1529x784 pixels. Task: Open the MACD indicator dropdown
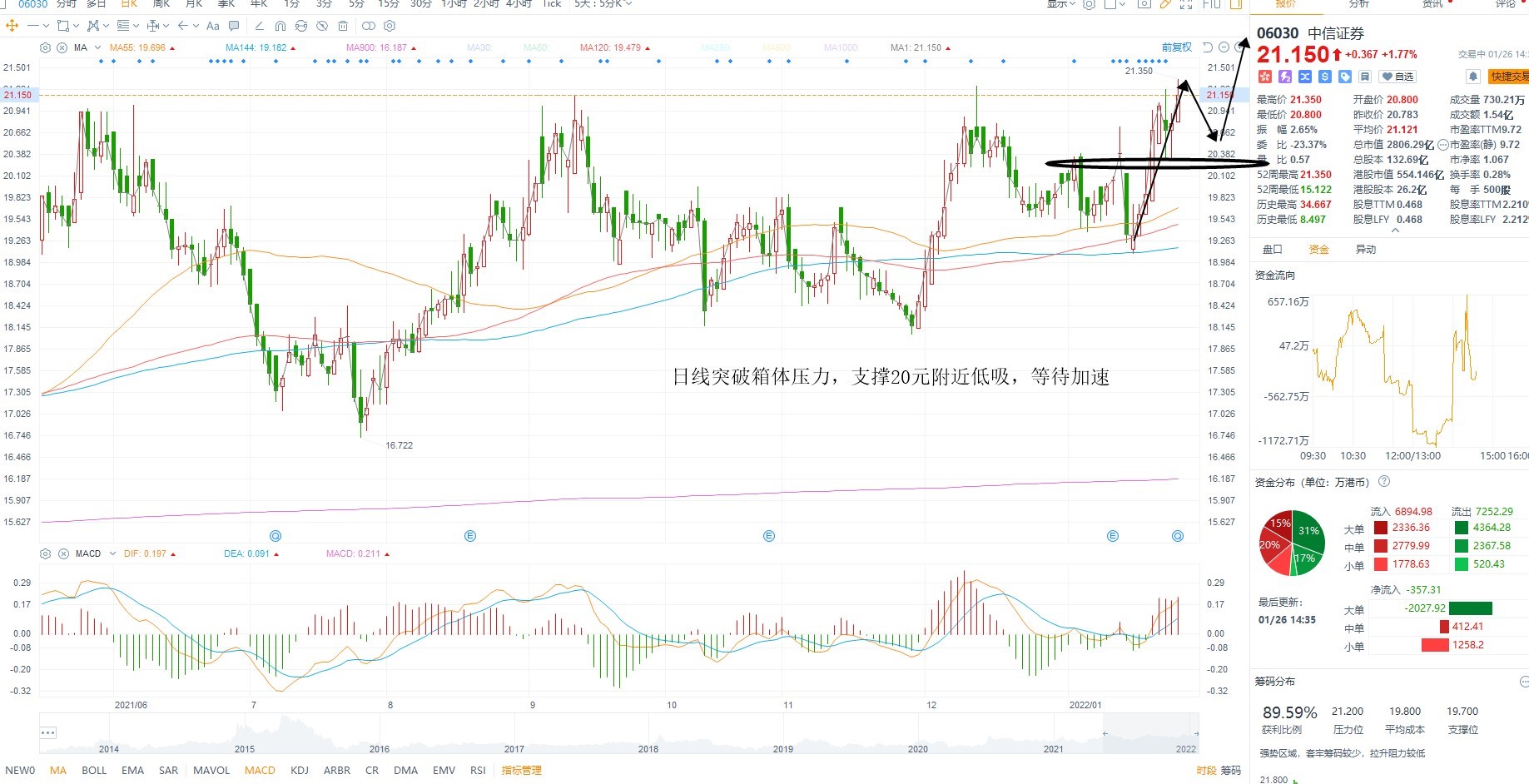pos(112,553)
